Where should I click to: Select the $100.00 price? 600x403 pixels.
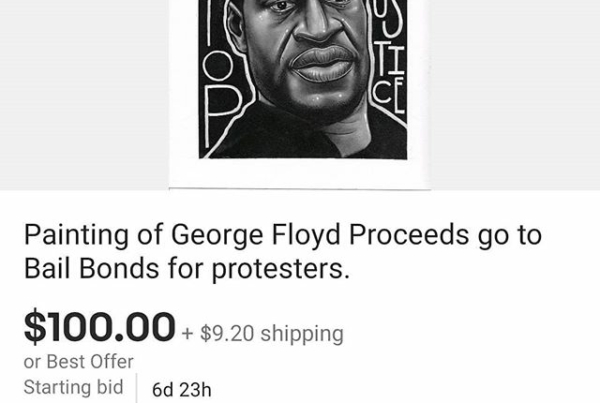coord(99,327)
